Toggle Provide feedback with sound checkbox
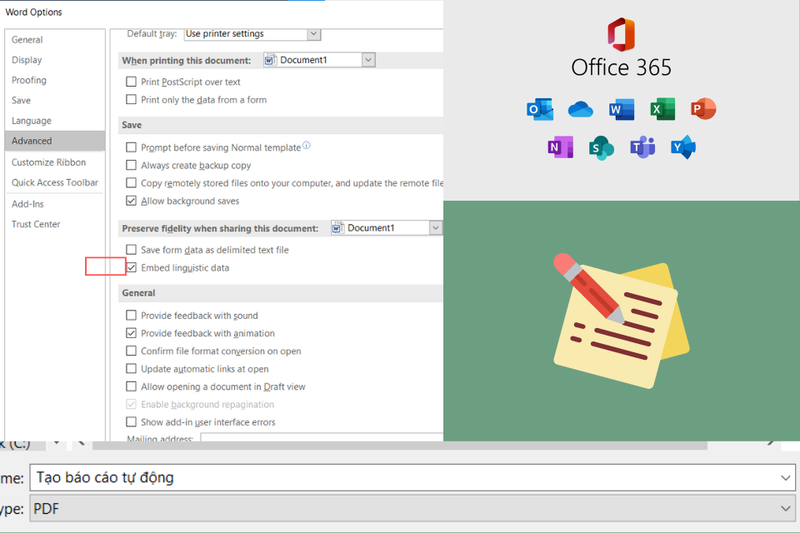This screenshot has width=800, height=533. coord(131,315)
